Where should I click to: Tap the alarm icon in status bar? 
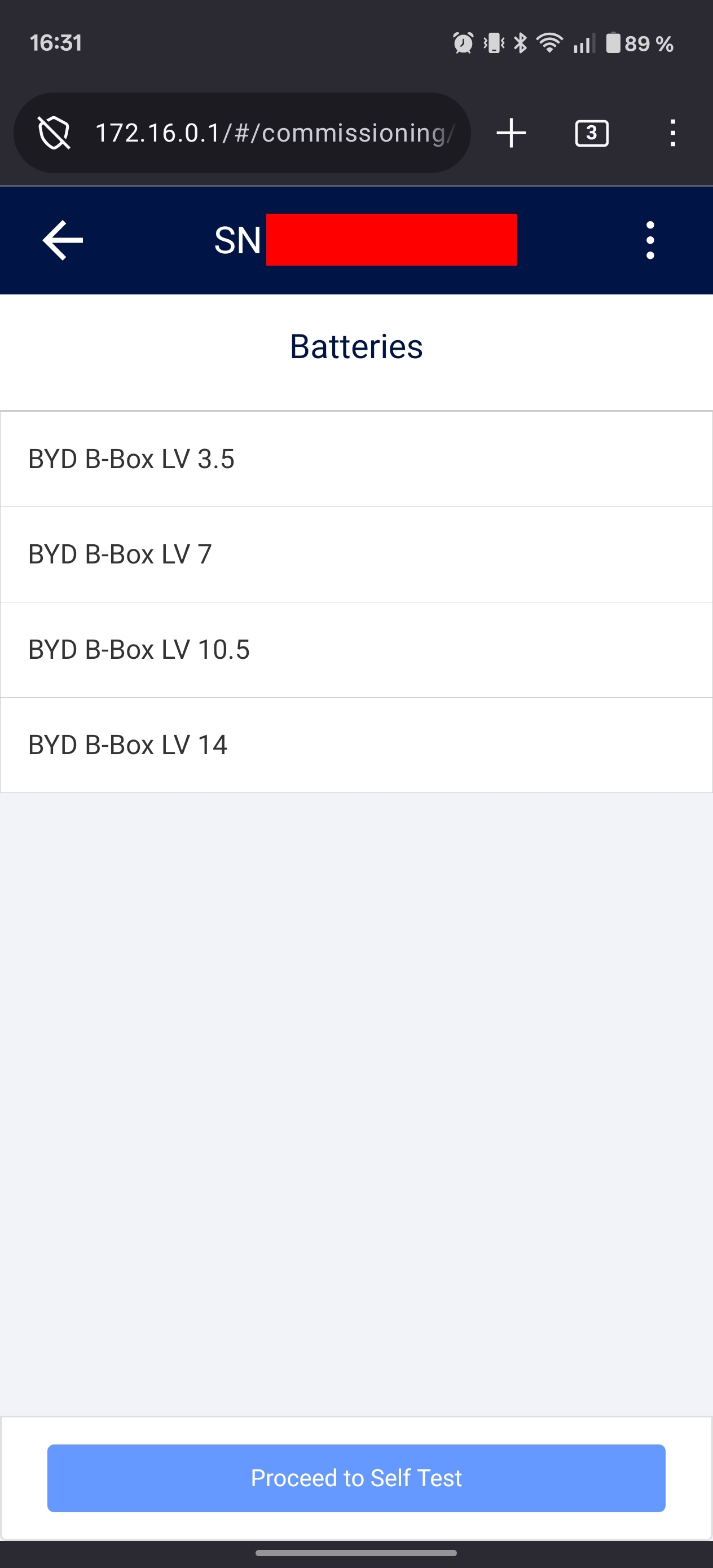463,43
